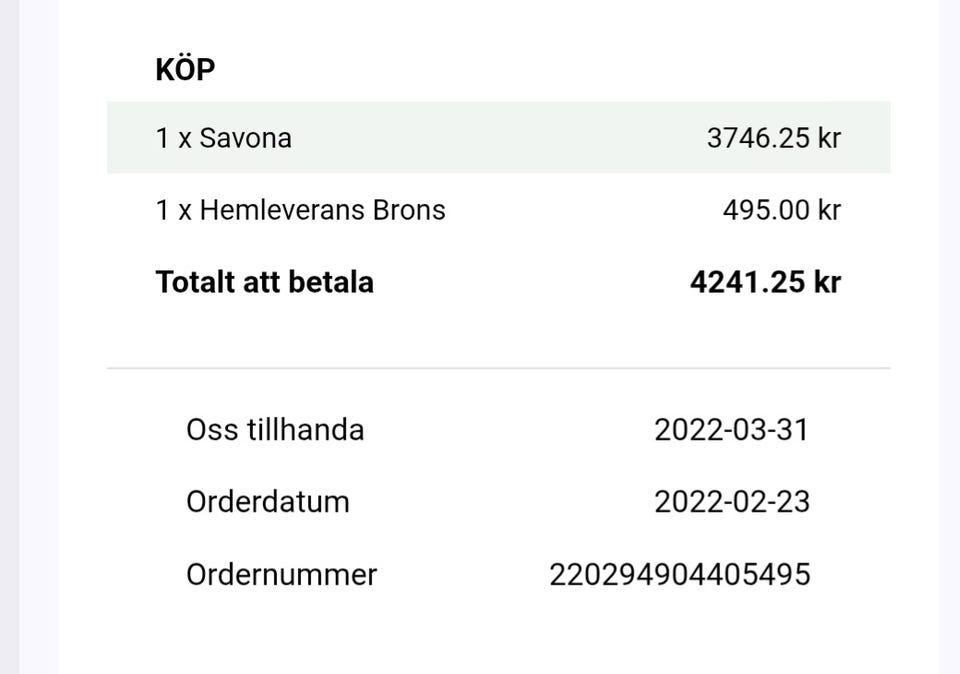
Task: Click the Ordernummer label
Action: click(281, 575)
